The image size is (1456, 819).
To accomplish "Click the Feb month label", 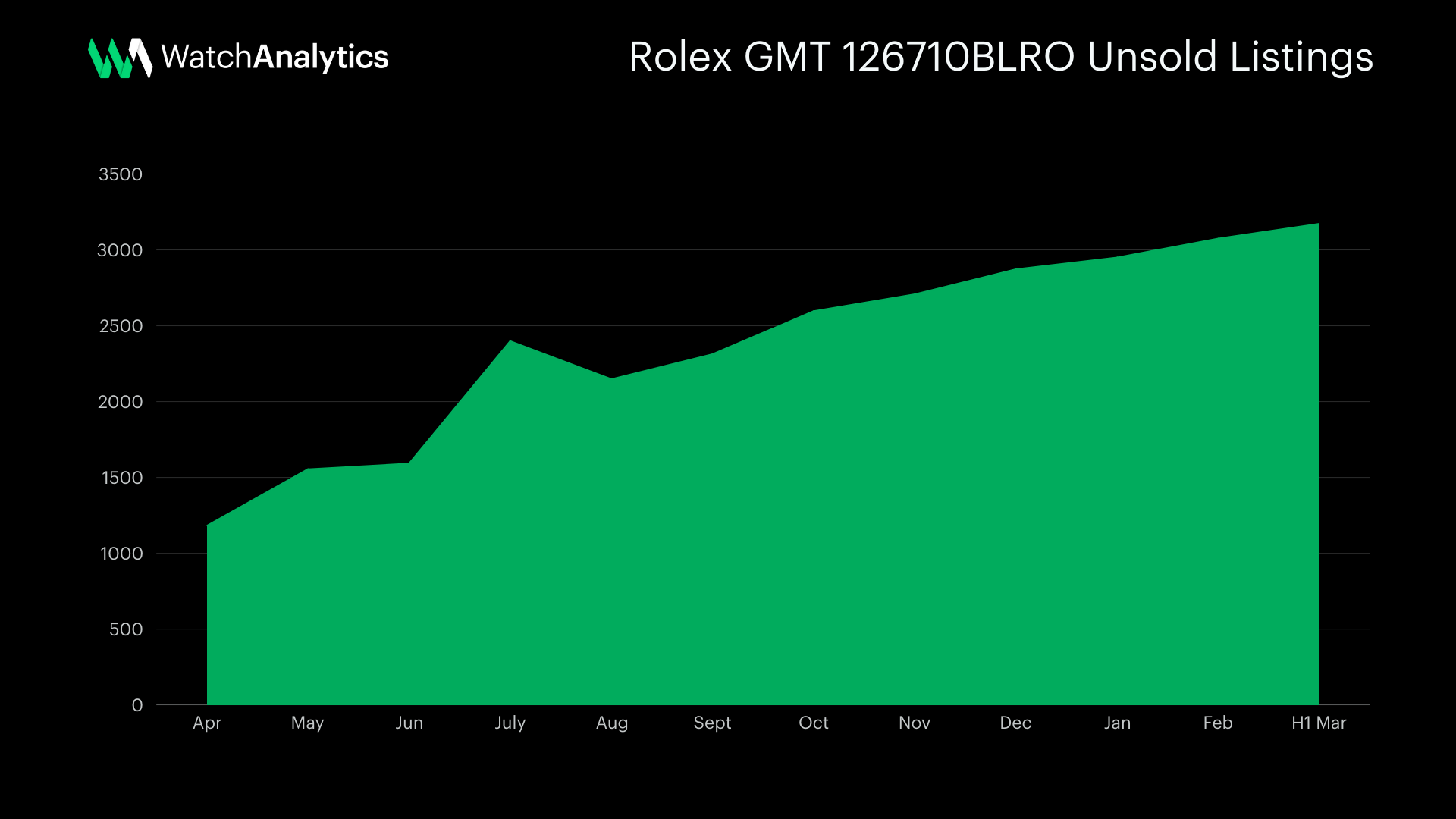I will click(x=1217, y=723).
